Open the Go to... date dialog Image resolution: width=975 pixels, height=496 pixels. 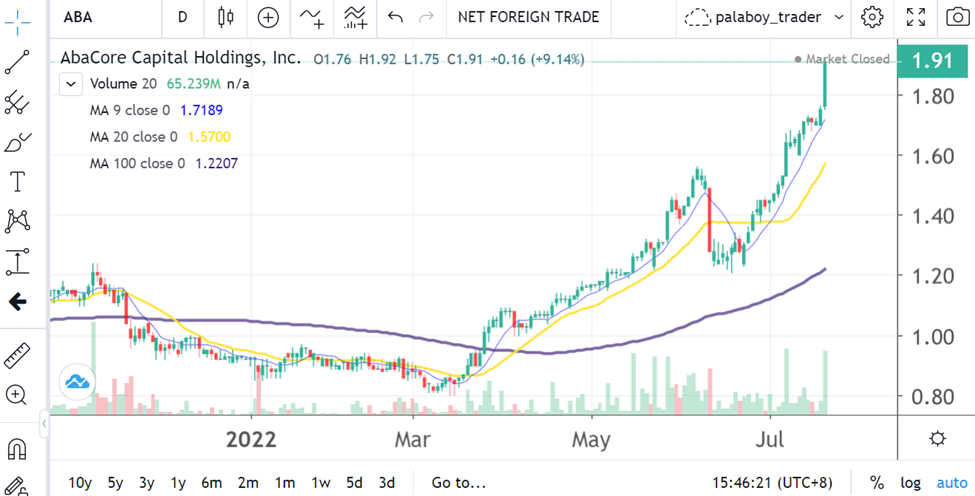[x=458, y=483]
